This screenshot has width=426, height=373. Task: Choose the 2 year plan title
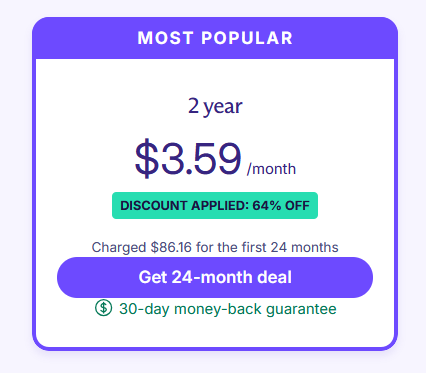point(215,106)
